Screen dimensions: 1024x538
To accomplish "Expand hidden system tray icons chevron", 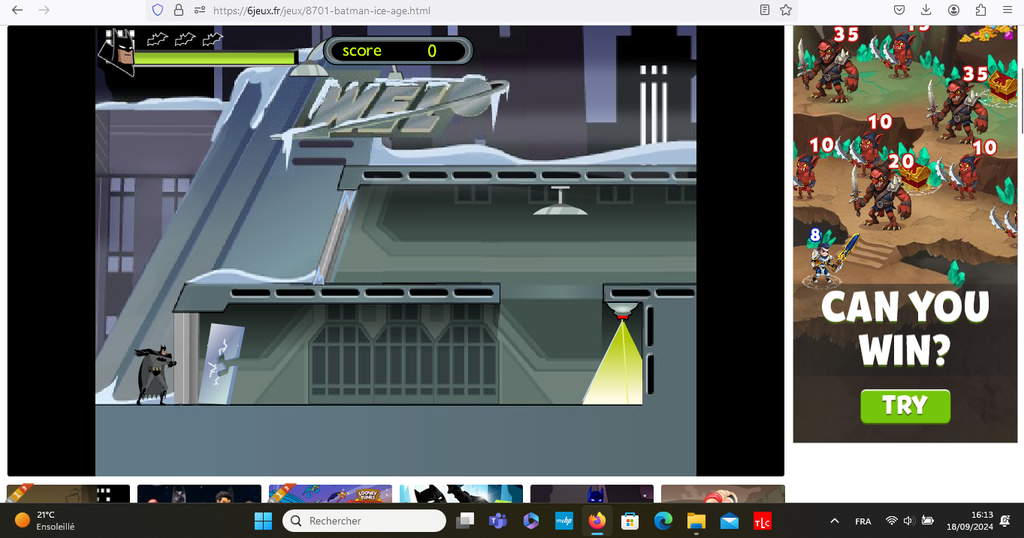I will pos(834,521).
